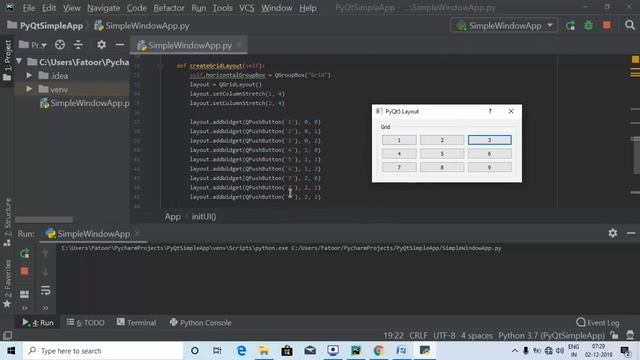Screen dimensions: 640x360
Task: Open the Tools menu
Action: pos(222,8)
